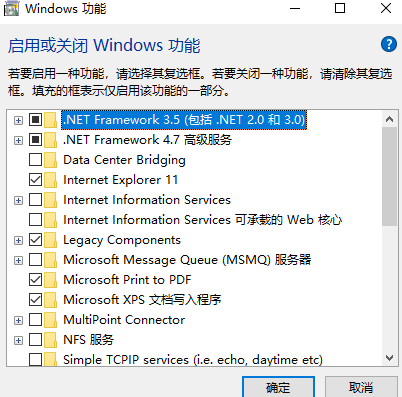
Task: Expand Microsoft Message Queue (MSMQ) 服务器 node
Action: (19, 260)
